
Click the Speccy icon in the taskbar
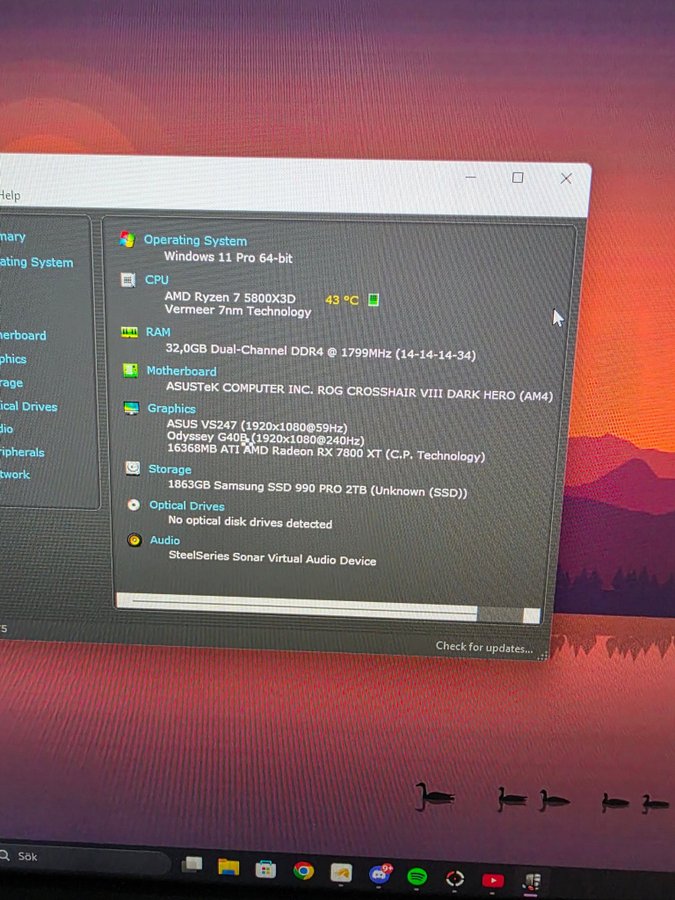pos(532,881)
